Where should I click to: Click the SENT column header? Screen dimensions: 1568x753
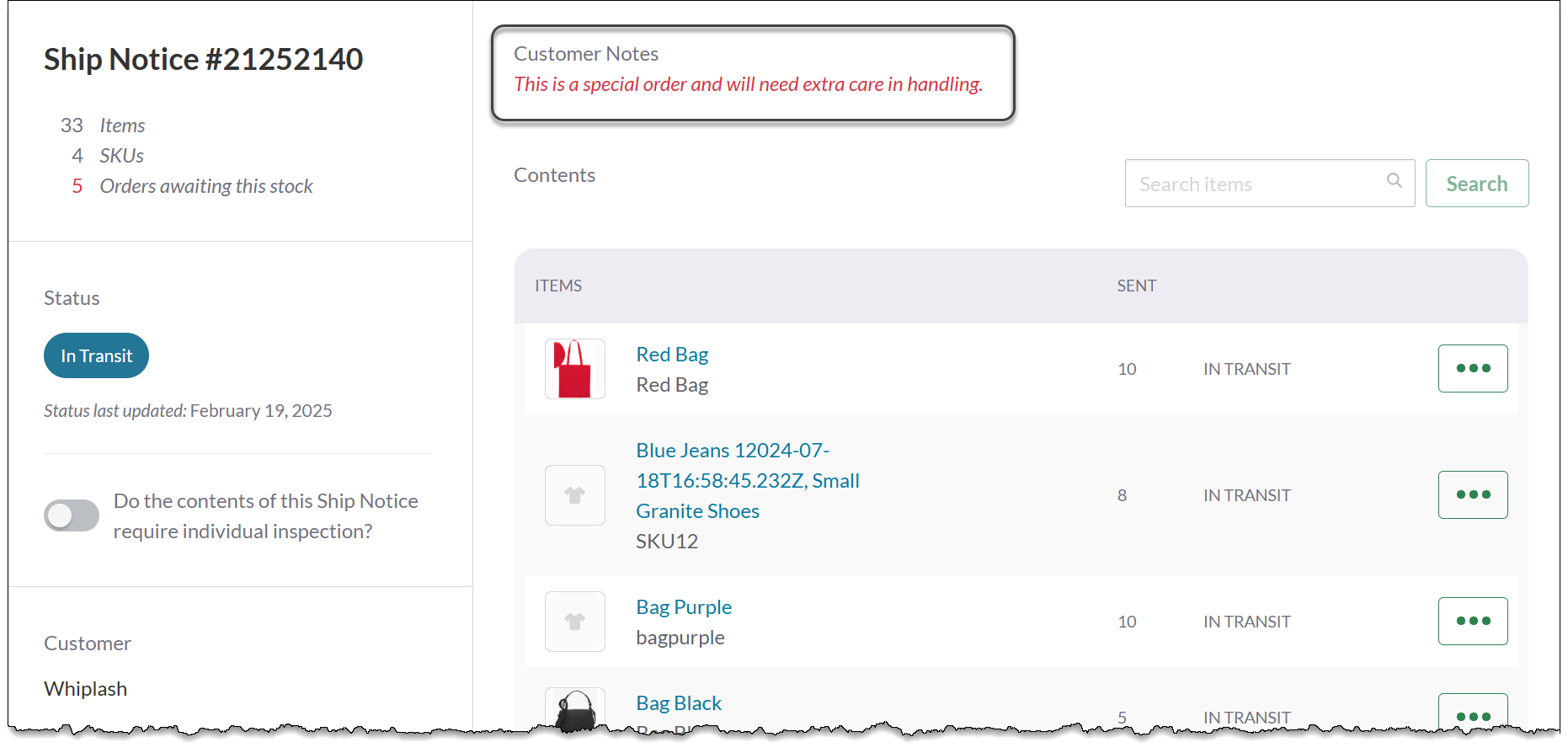tap(1137, 286)
